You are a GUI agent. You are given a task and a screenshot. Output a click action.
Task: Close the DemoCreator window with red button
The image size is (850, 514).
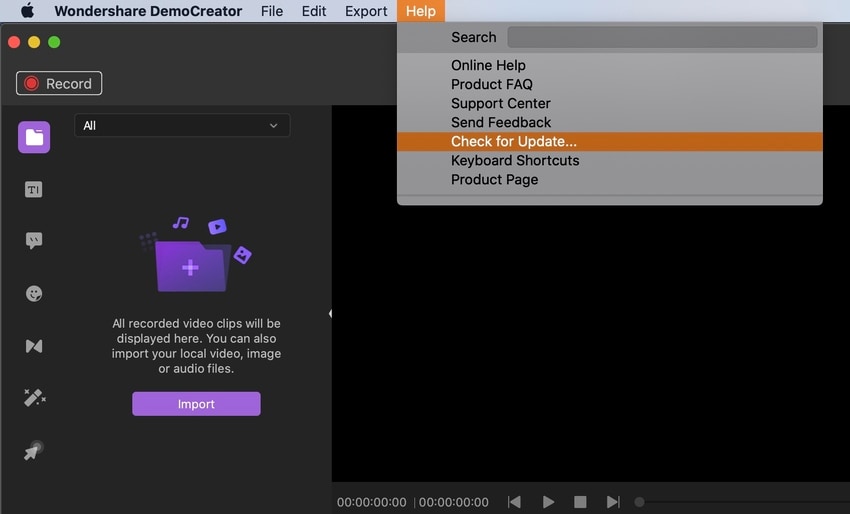14,42
